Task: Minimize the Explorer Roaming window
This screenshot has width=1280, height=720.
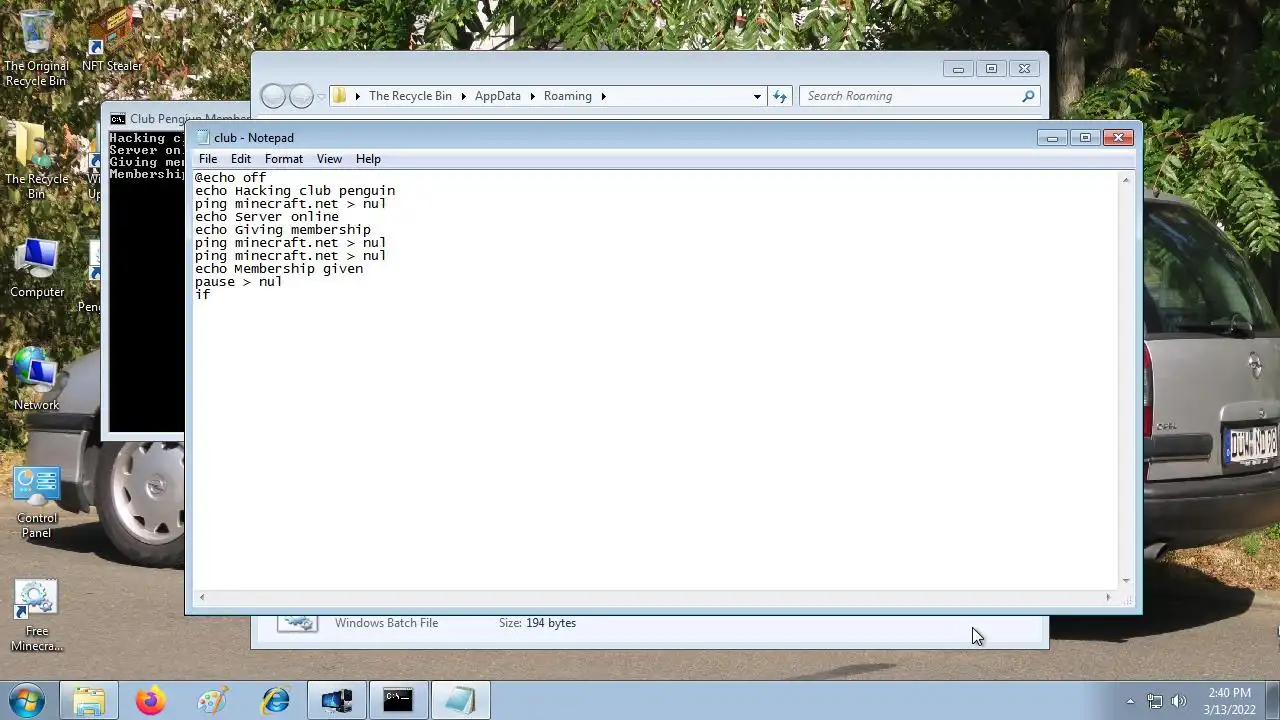Action: coord(958,69)
